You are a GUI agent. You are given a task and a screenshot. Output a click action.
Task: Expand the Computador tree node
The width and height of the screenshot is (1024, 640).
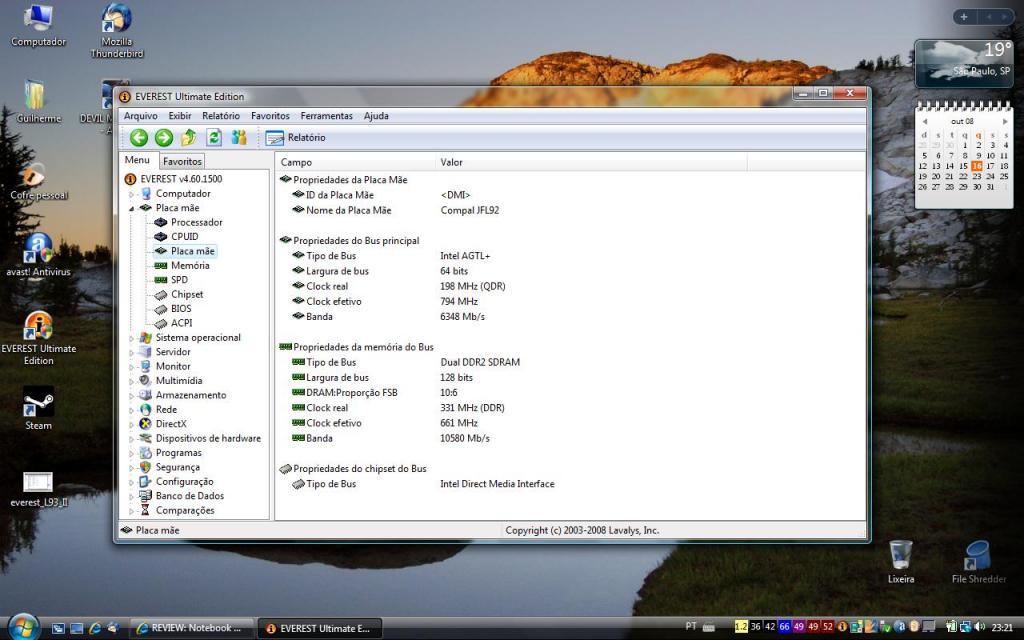tap(131, 194)
